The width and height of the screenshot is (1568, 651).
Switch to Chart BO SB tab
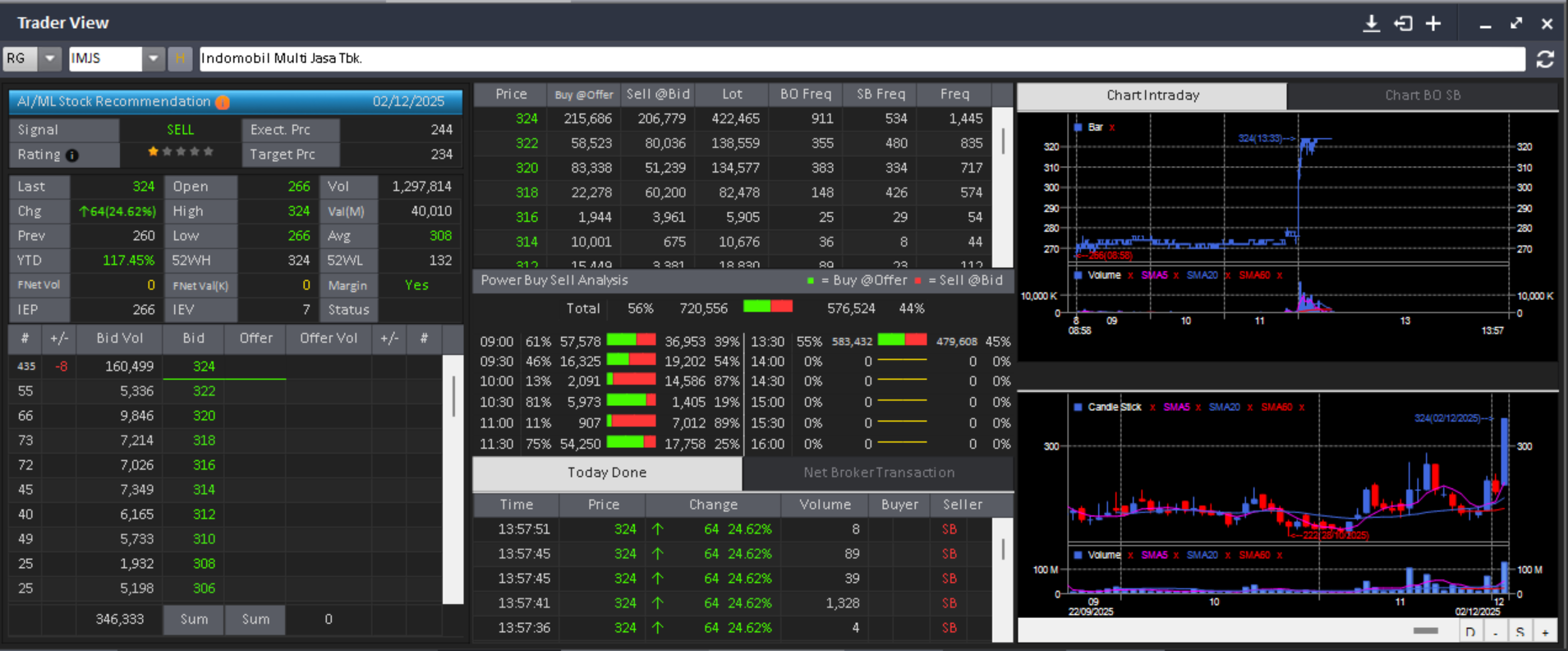1422,95
